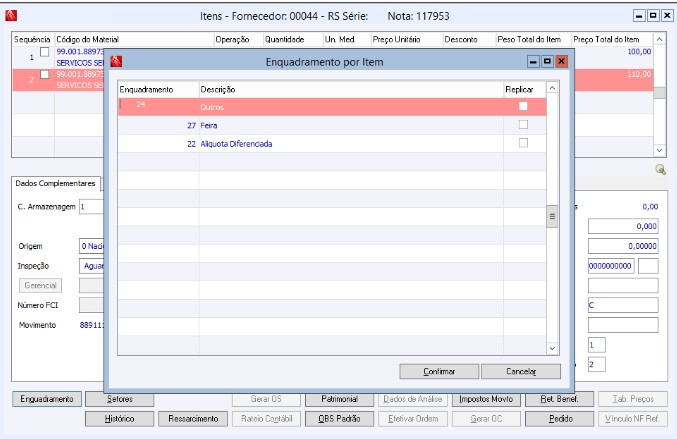Click the Sequência column header in Itens grid
Screen dimensions: 677x439
[33, 39]
